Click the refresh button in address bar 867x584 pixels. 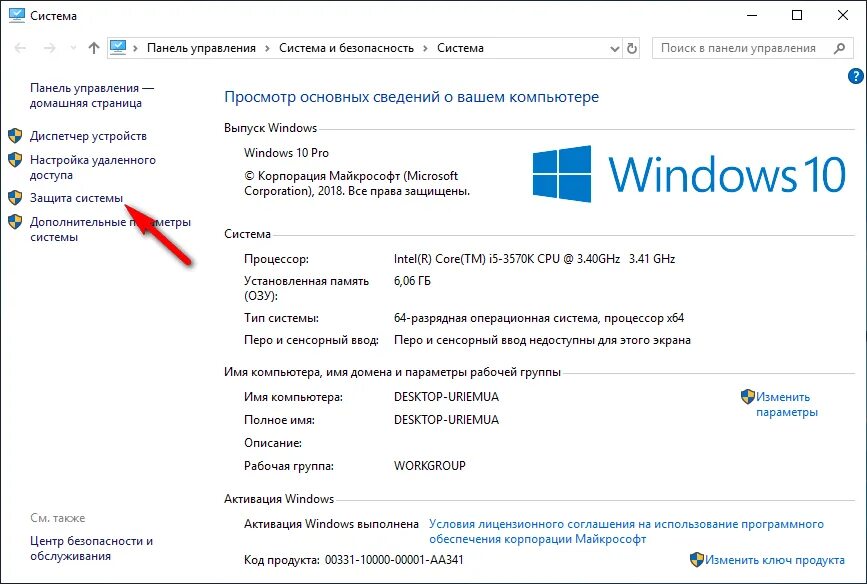click(x=631, y=49)
